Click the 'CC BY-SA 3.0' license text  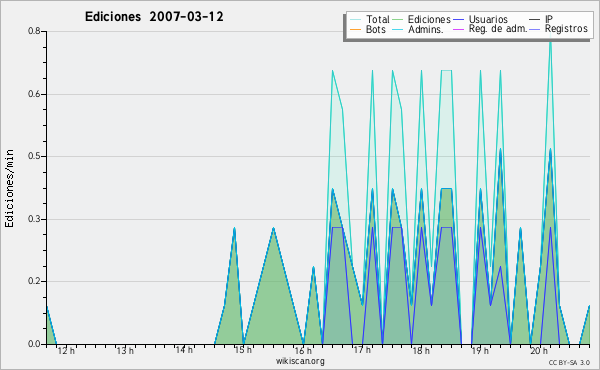click(x=569, y=362)
